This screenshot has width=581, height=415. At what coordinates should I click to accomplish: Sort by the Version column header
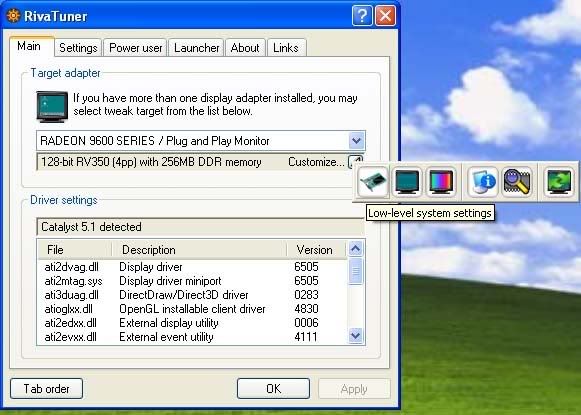coord(316,250)
